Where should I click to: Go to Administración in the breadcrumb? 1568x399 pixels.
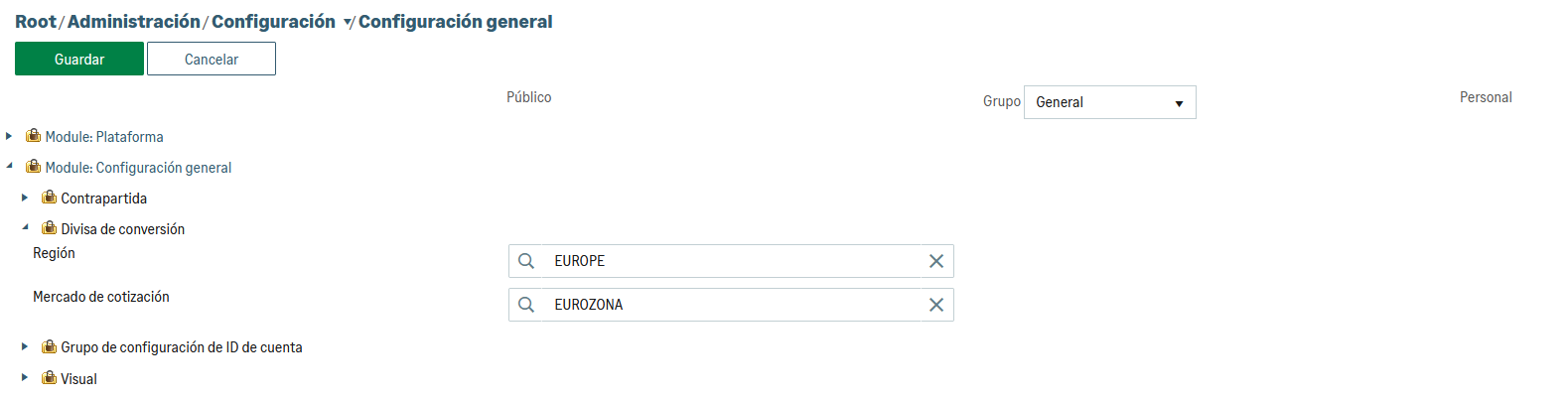point(133,22)
